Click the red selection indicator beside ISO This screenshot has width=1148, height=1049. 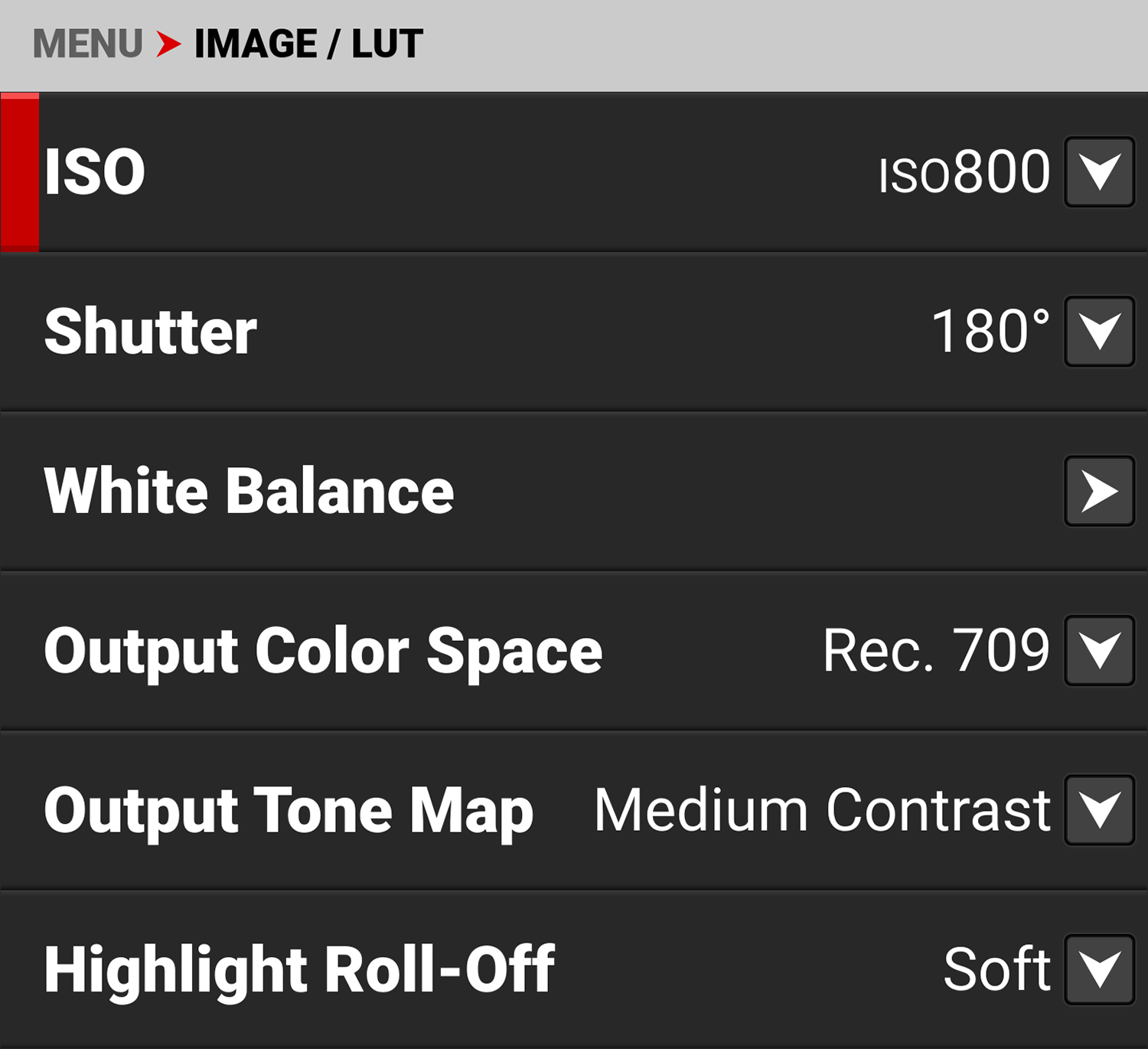[x=19, y=171]
